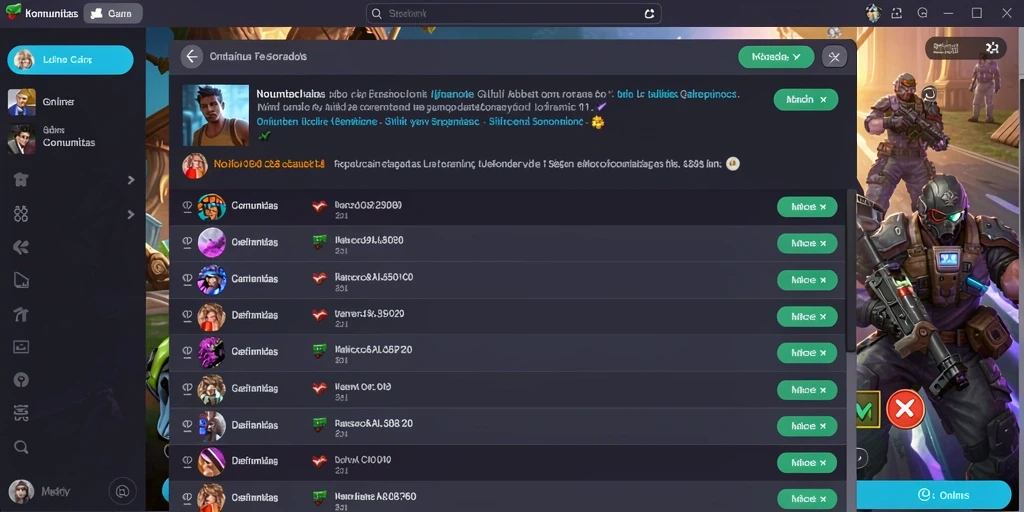Toggle the pin marker on the purple spiky avatar row

tap(187, 352)
